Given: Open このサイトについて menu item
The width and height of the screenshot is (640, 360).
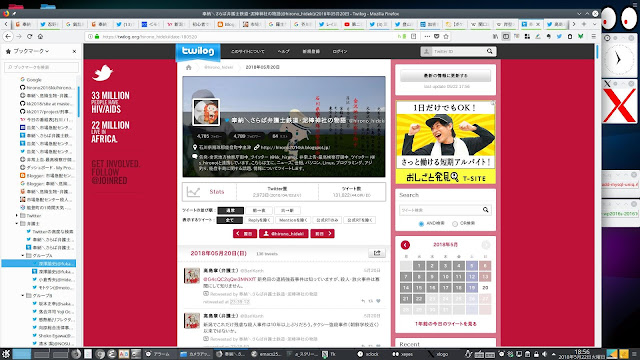Looking at the screenshot, I should (x=248, y=51).
